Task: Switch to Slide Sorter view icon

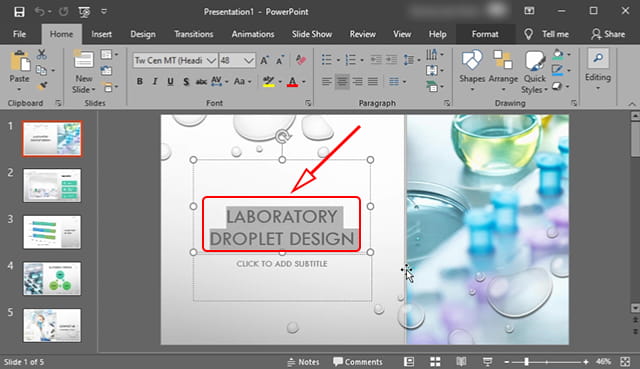Action: (x=435, y=362)
